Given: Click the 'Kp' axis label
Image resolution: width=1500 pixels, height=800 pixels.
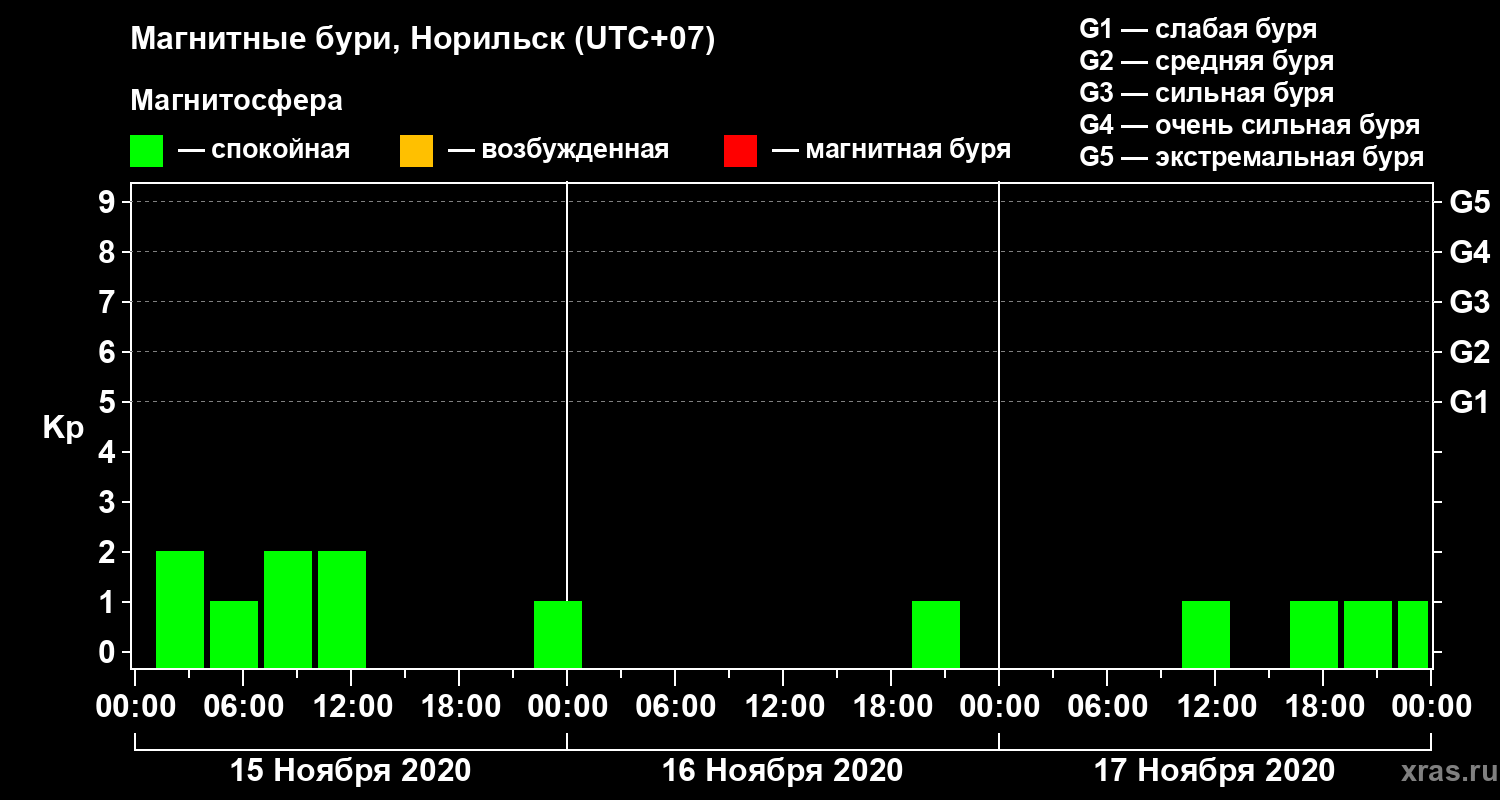Looking at the screenshot, I should click(x=63, y=428).
